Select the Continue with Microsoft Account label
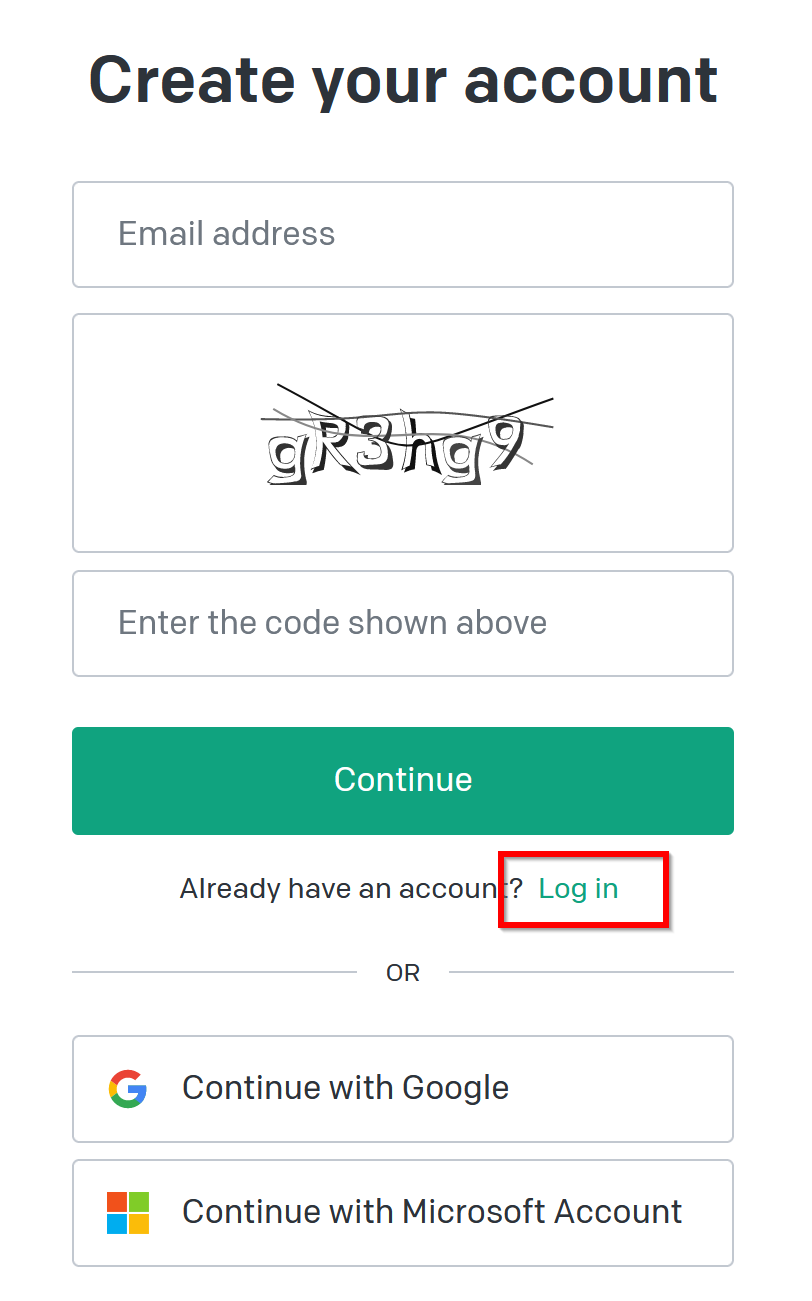This screenshot has height=1301, width=812. click(x=432, y=1212)
